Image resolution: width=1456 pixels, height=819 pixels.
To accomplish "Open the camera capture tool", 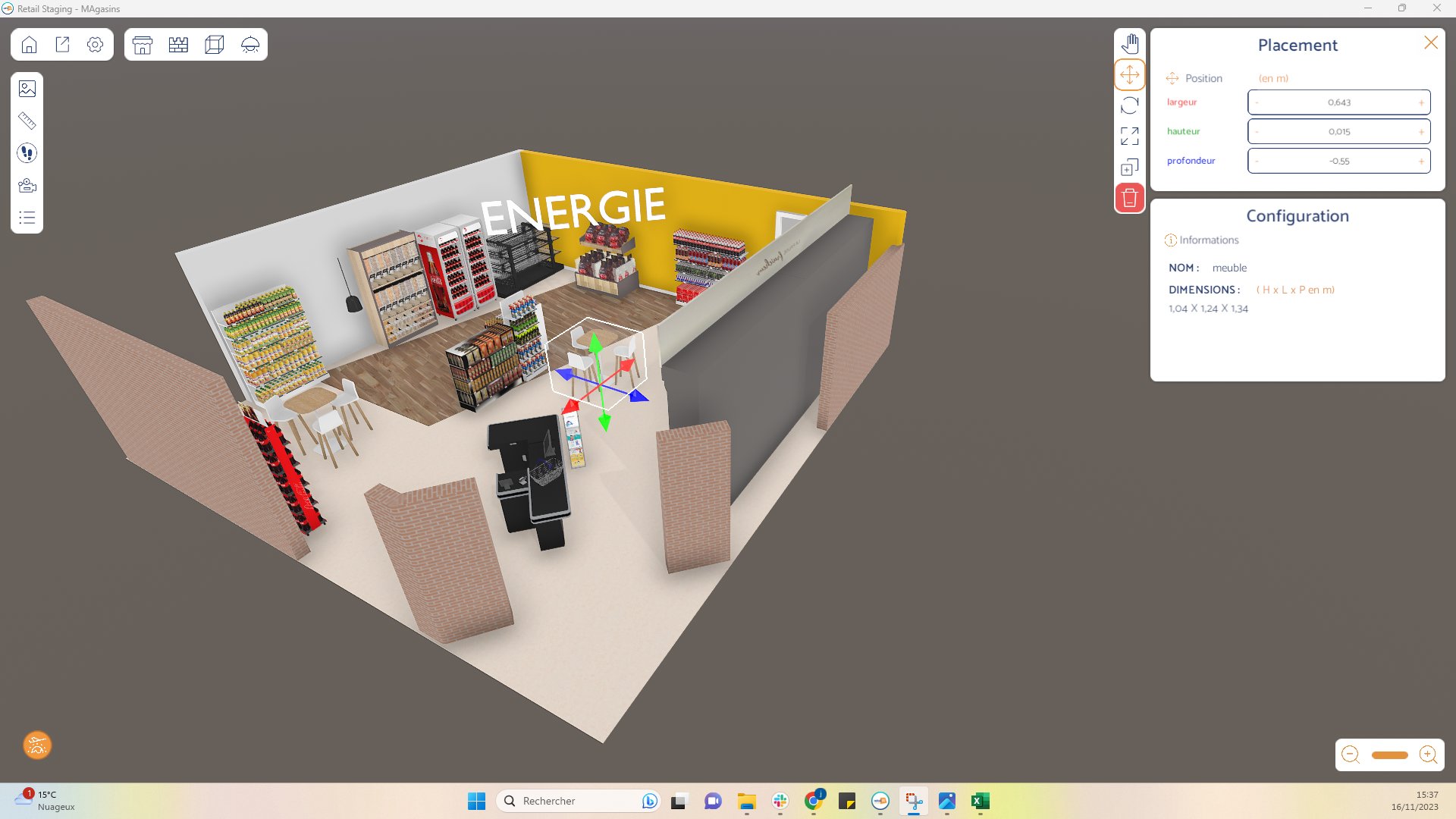I will [x=27, y=185].
